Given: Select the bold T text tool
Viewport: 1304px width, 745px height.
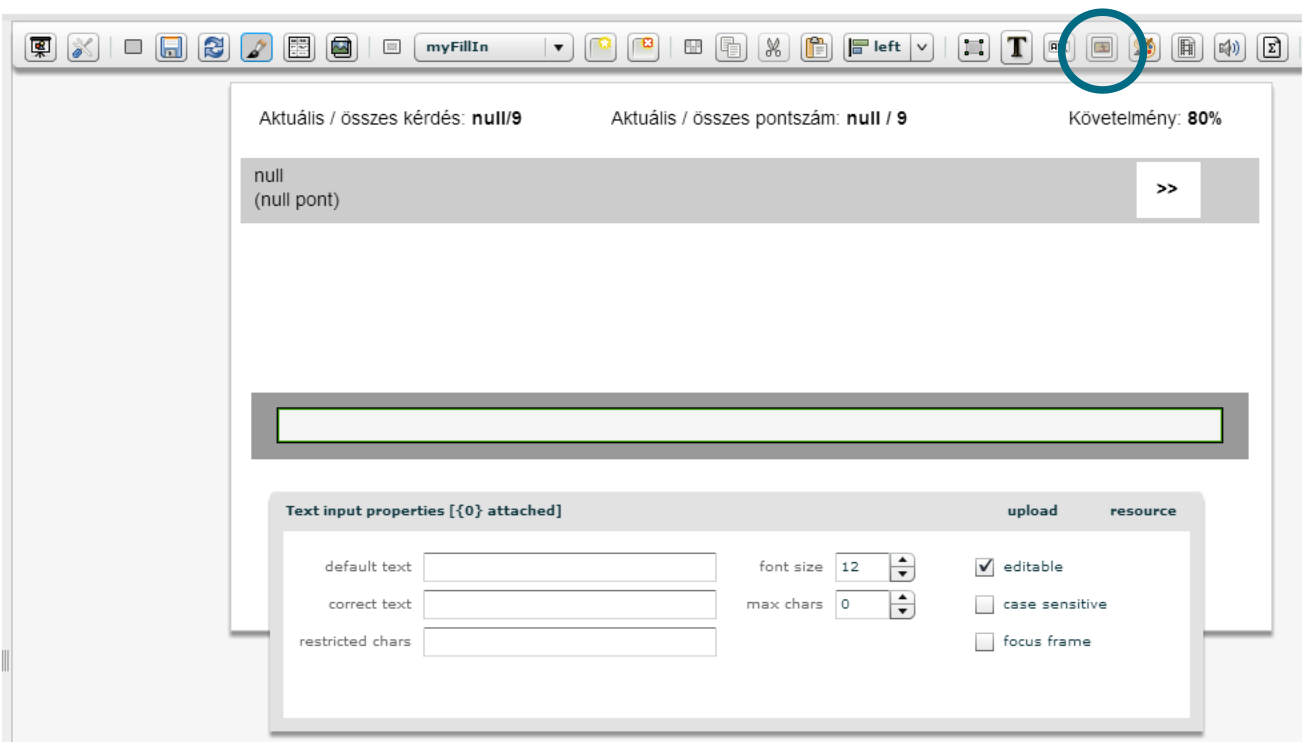Looking at the screenshot, I should 1016,47.
